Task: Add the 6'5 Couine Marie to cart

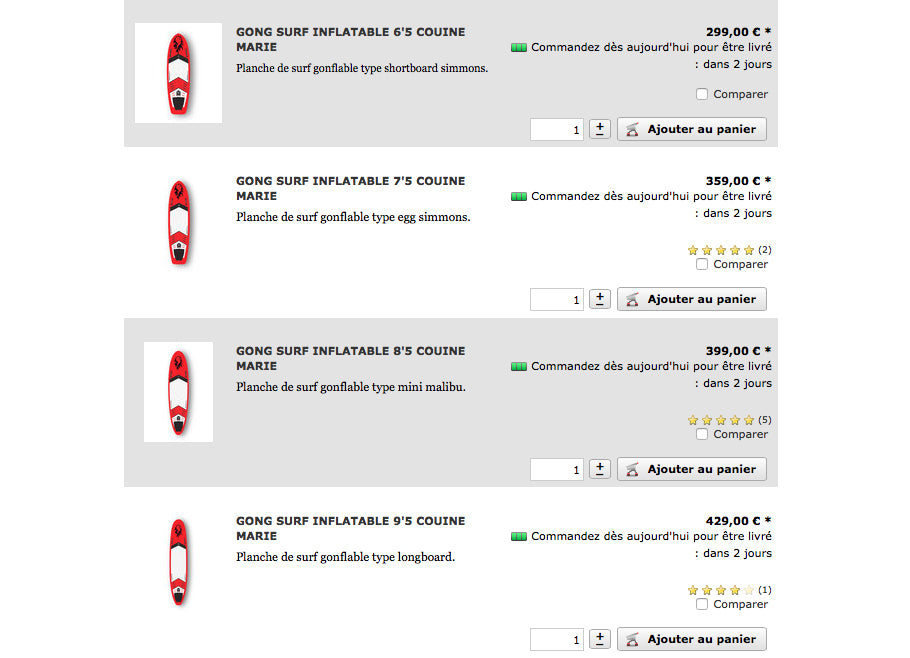Action: point(692,129)
